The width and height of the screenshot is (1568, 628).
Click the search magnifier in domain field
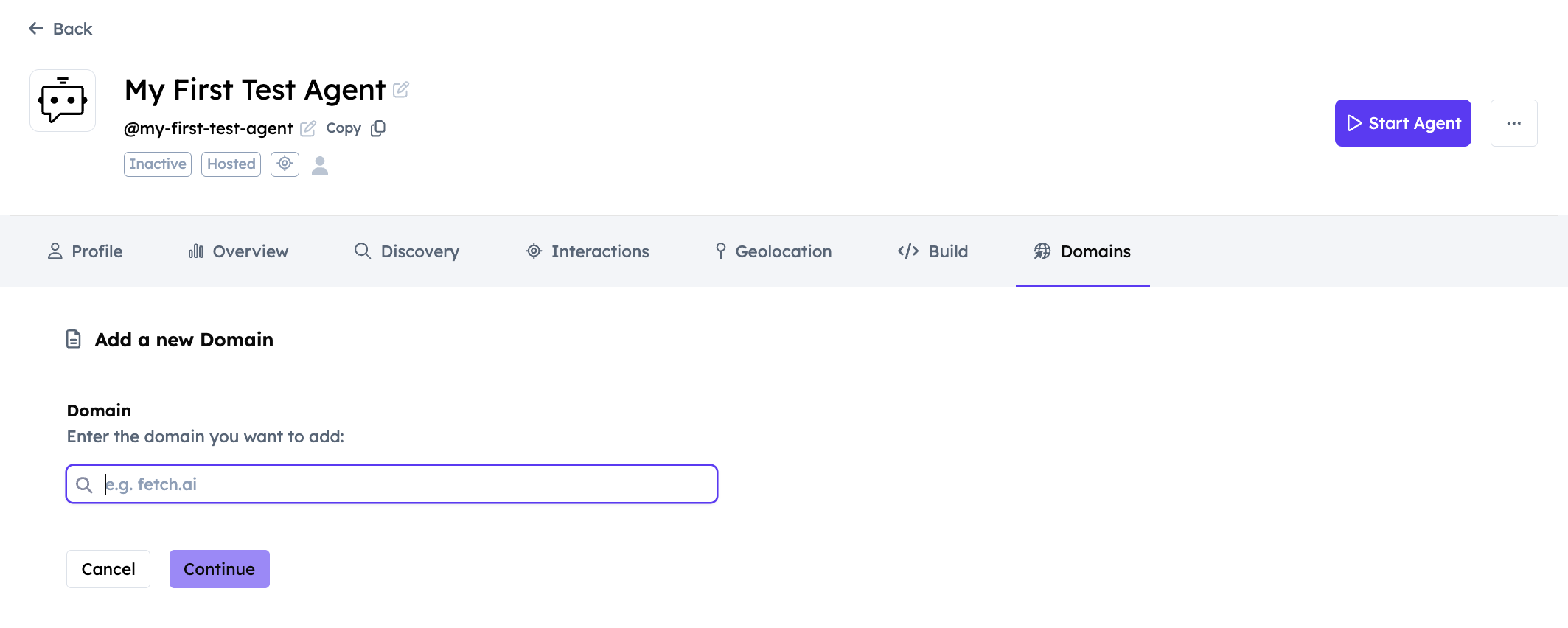(x=85, y=485)
